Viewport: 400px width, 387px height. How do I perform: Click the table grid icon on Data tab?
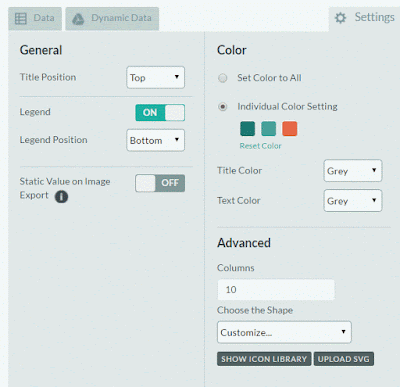tap(21, 18)
